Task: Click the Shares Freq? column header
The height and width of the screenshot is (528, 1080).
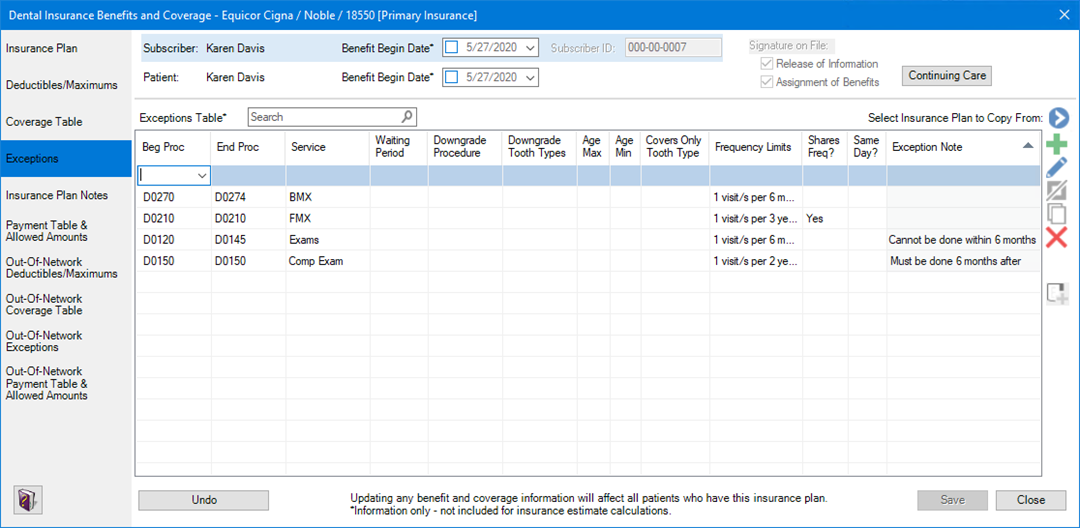Action: pos(825,147)
